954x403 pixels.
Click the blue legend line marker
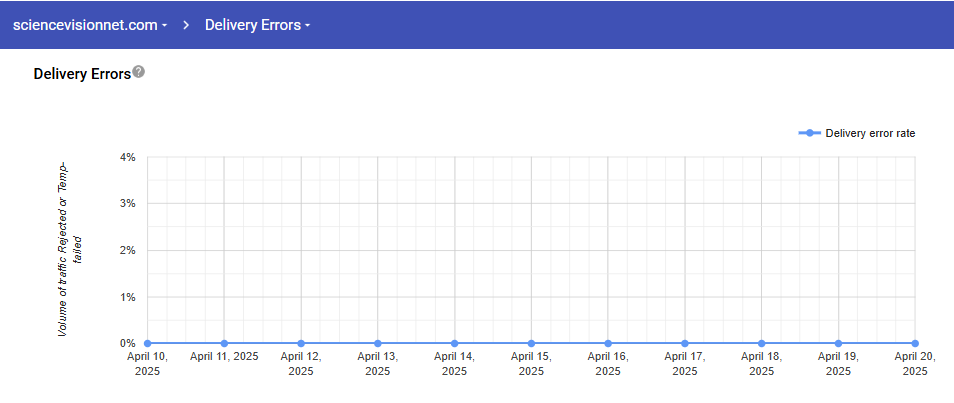[810, 133]
